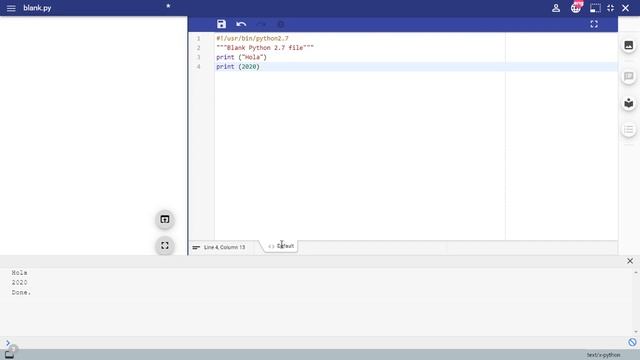Redo the edit with the greyed arrow
Image resolution: width=640 pixels, height=360 pixels.
point(261,24)
